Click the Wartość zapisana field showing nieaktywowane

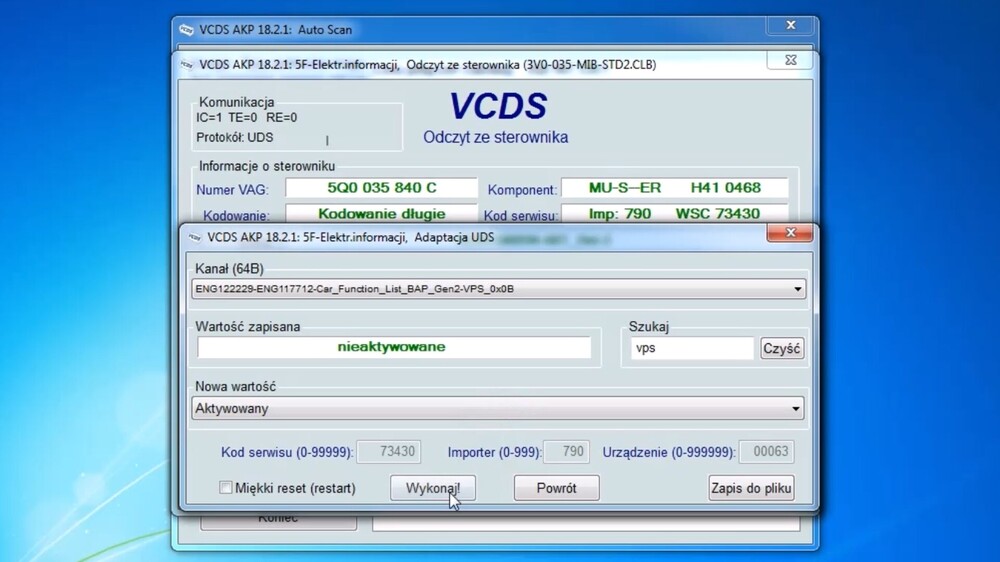[x=394, y=347]
